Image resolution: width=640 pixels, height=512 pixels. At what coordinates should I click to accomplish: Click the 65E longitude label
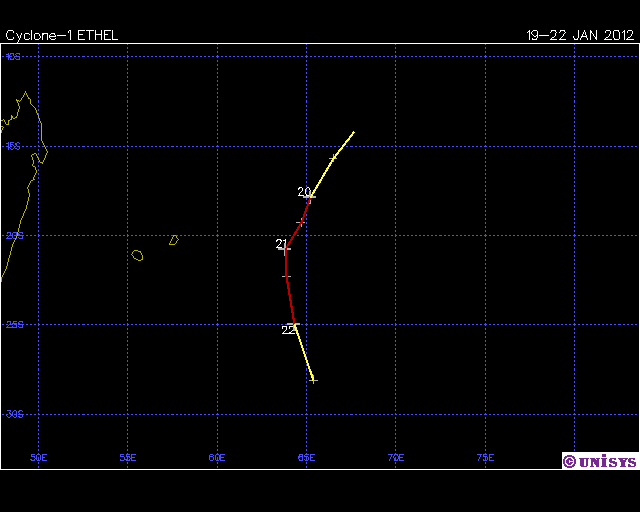point(307,458)
